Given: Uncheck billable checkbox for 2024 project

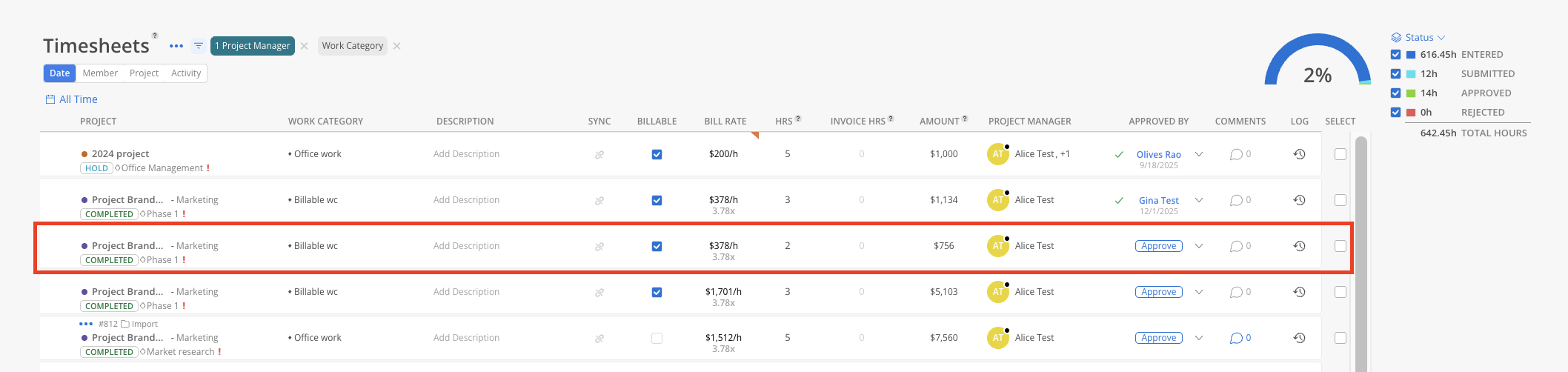Looking at the screenshot, I should [657, 155].
